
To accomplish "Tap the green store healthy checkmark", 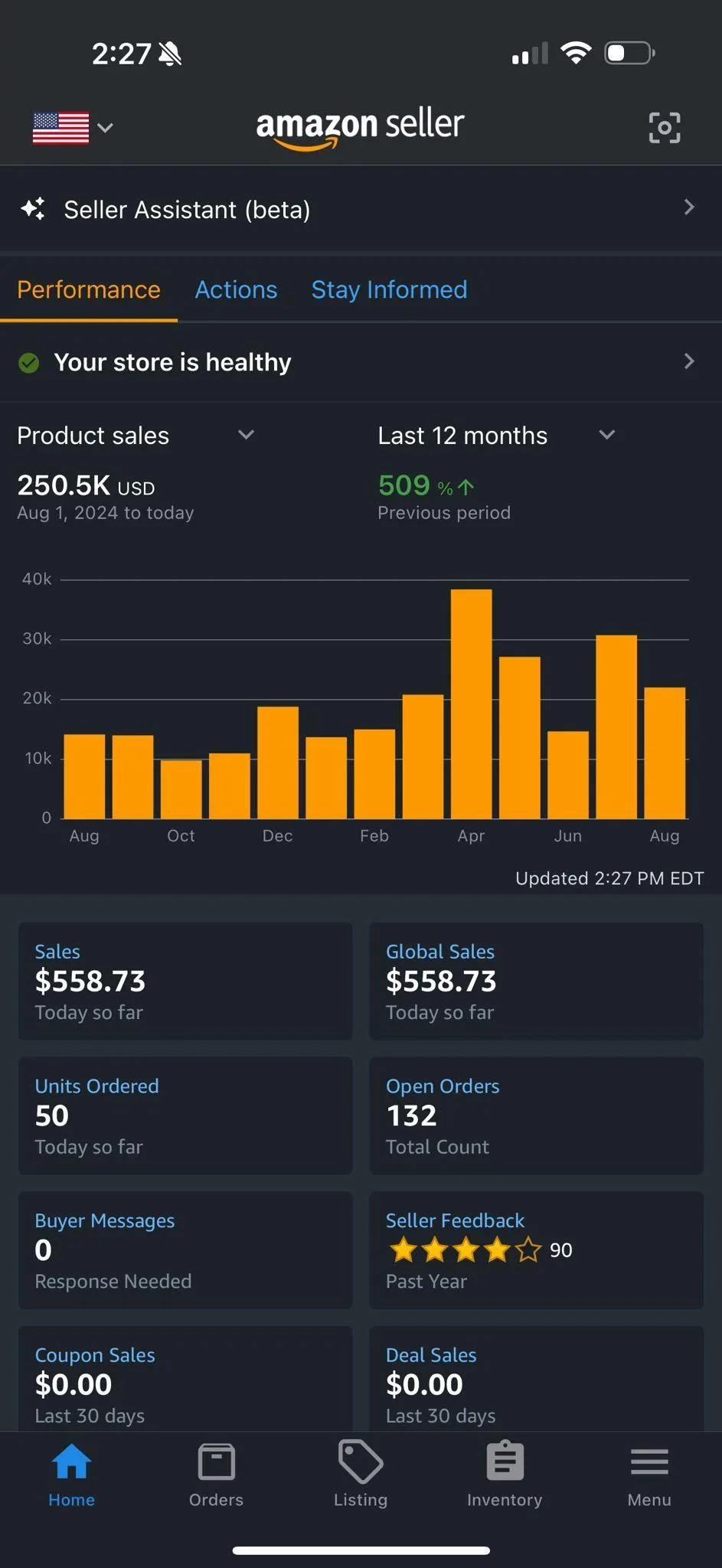I will [x=29, y=362].
